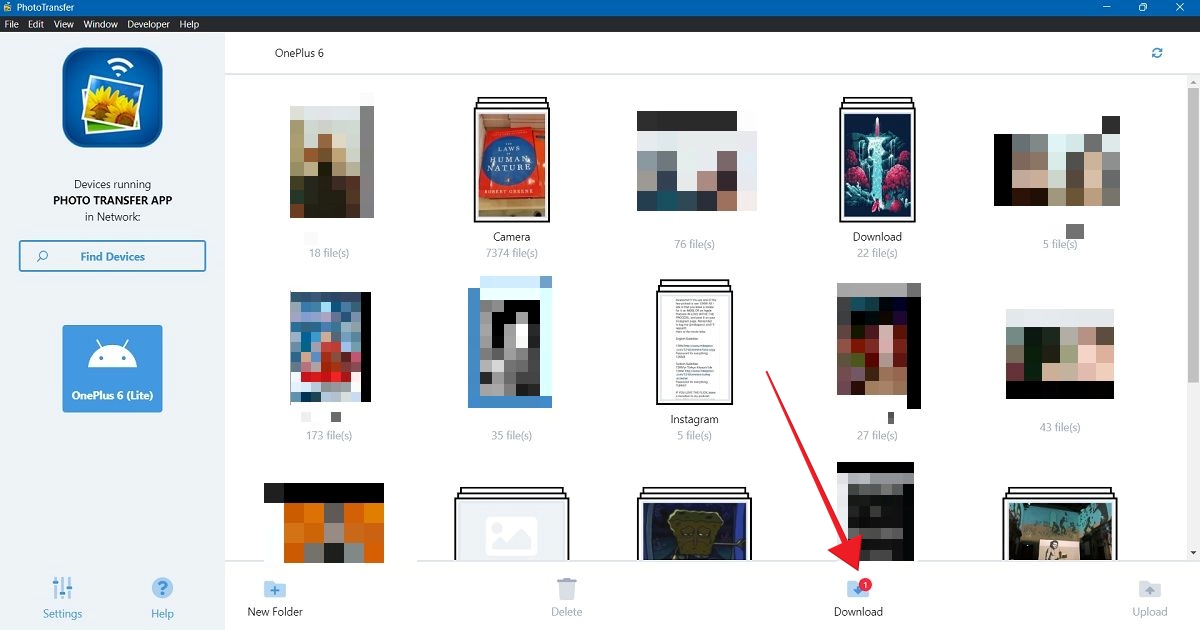Click the PhotoTransfer sunflower logo
1200x630 pixels.
click(x=111, y=96)
